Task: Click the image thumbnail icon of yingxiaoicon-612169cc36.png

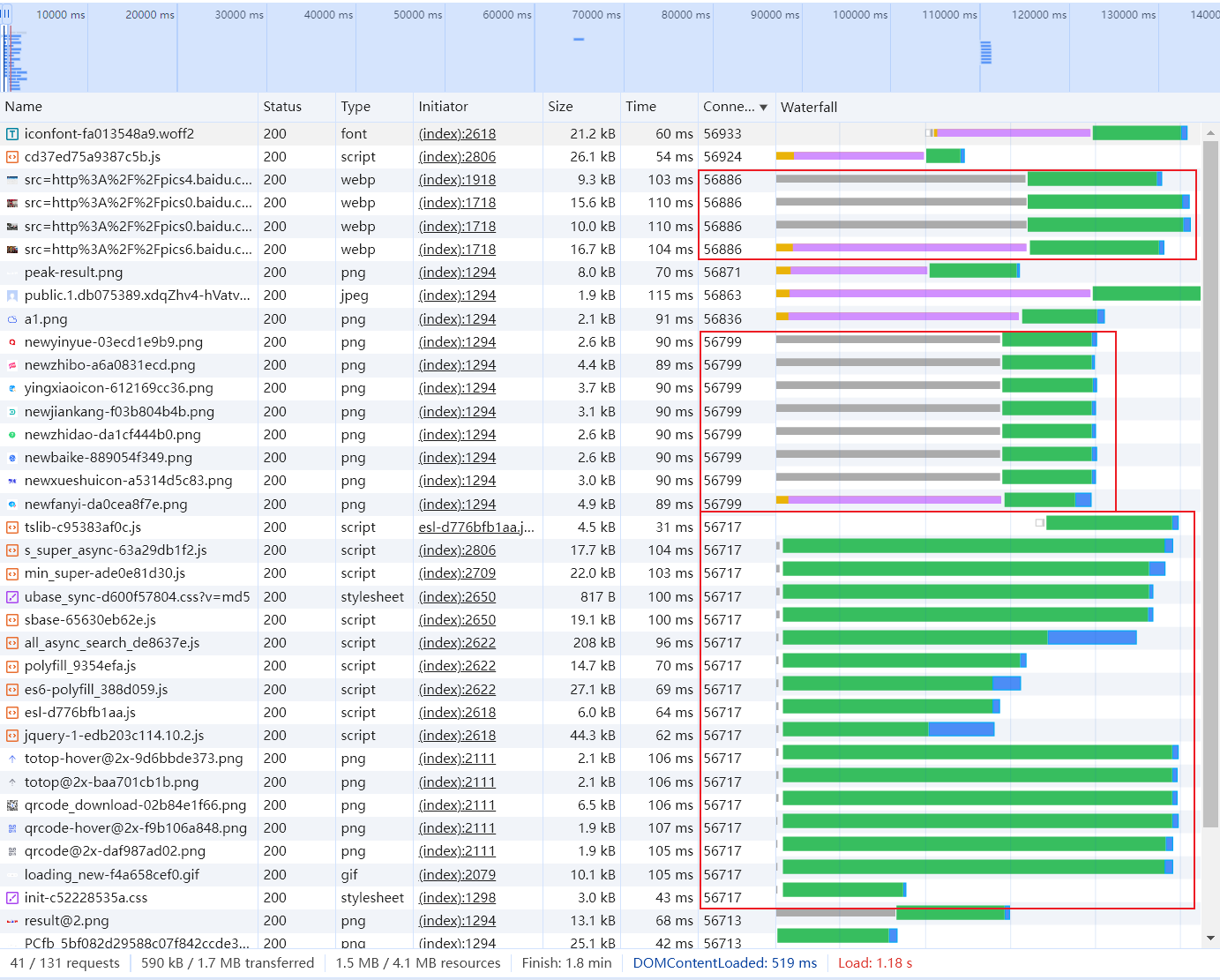Action: point(12,388)
